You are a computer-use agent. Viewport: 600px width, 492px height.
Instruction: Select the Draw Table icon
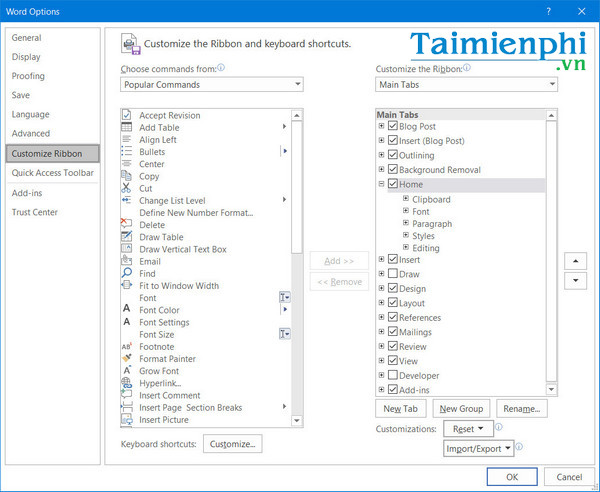(x=127, y=236)
